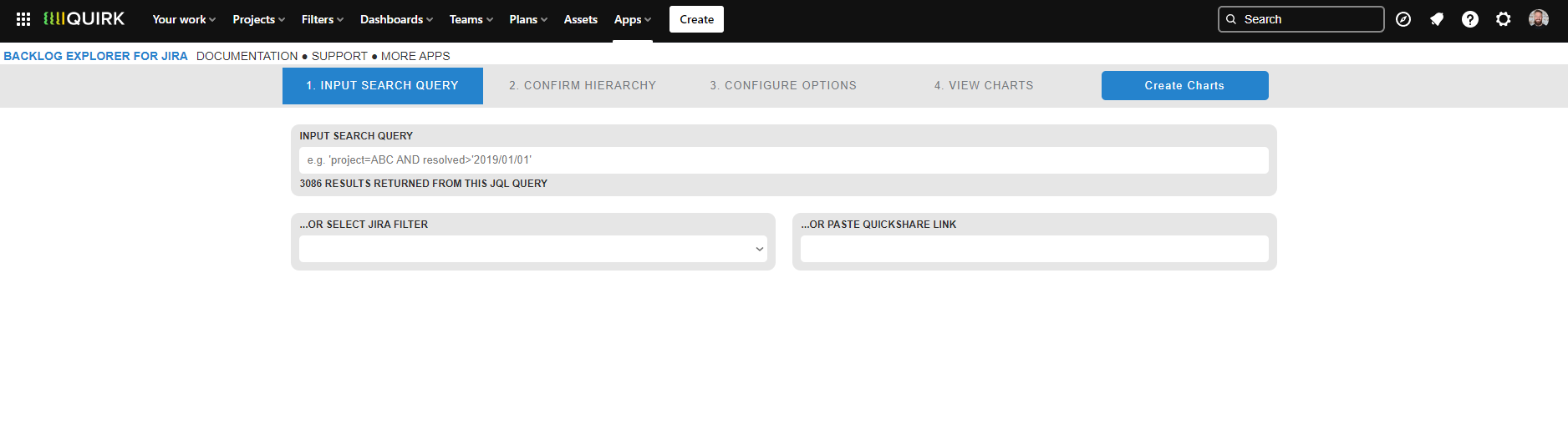This screenshot has width=1568, height=445.
Task: Open the app switcher grid icon
Action: click(x=23, y=19)
